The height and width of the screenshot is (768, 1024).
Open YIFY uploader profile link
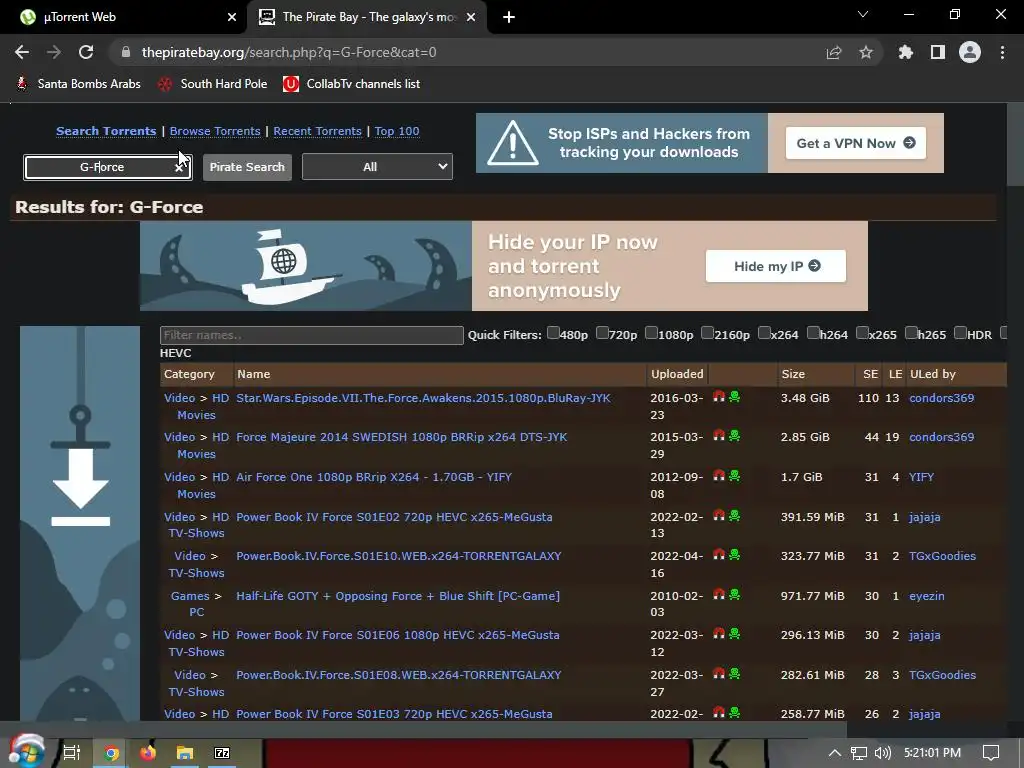pyautogui.click(x=921, y=477)
